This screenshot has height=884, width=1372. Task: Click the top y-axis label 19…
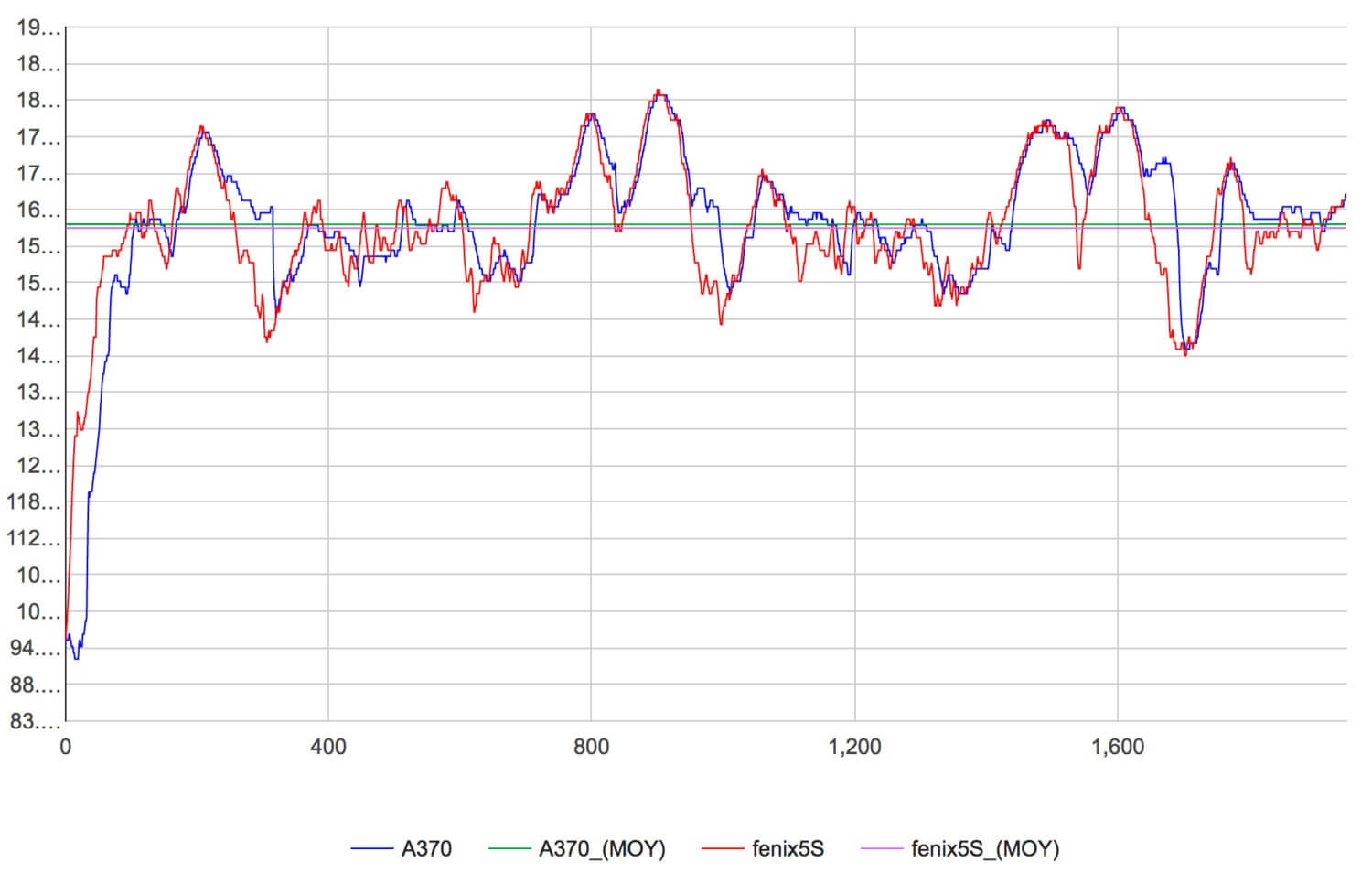(38, 28)
